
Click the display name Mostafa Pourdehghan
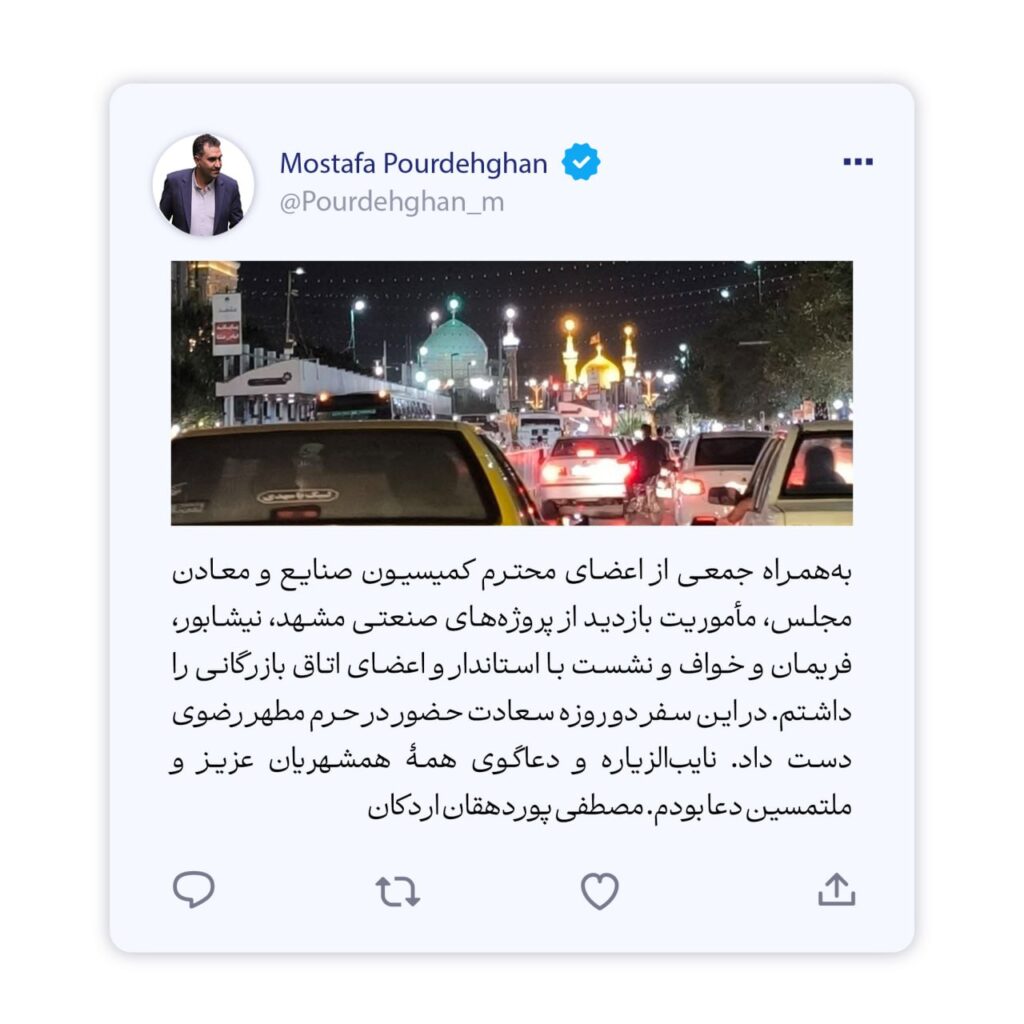413,163
